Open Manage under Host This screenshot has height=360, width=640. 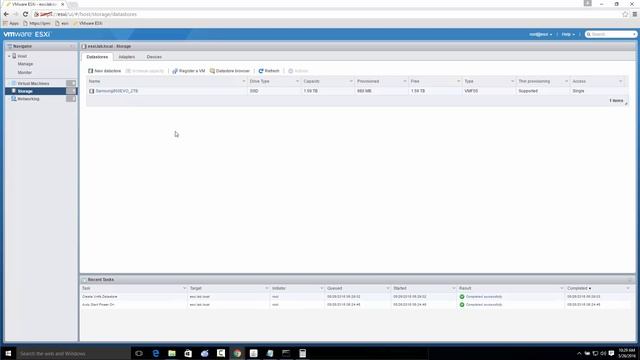[25, 64]
